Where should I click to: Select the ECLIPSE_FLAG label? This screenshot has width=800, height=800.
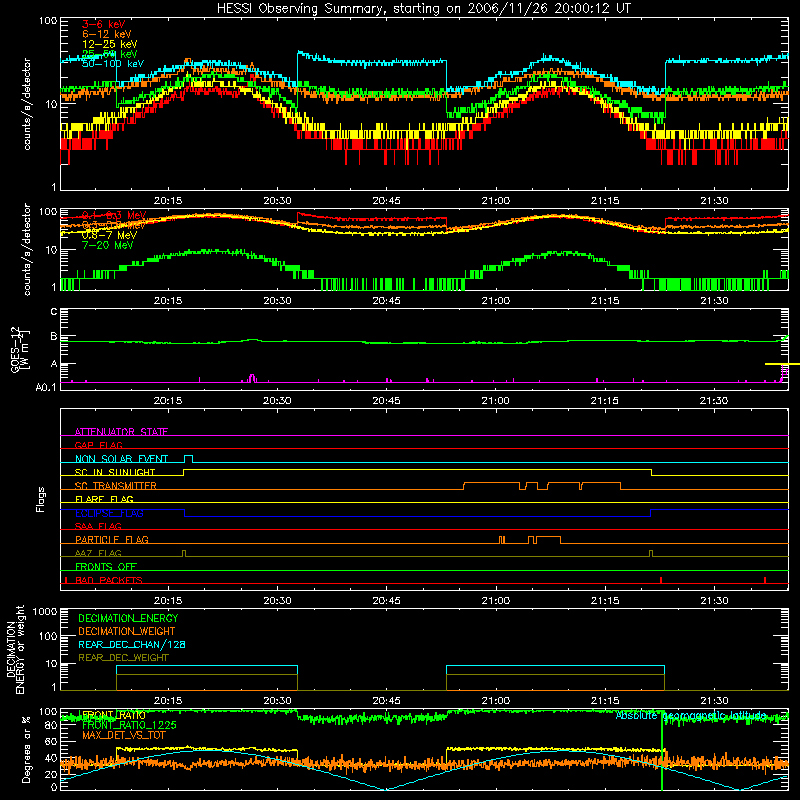coord(109,513)
